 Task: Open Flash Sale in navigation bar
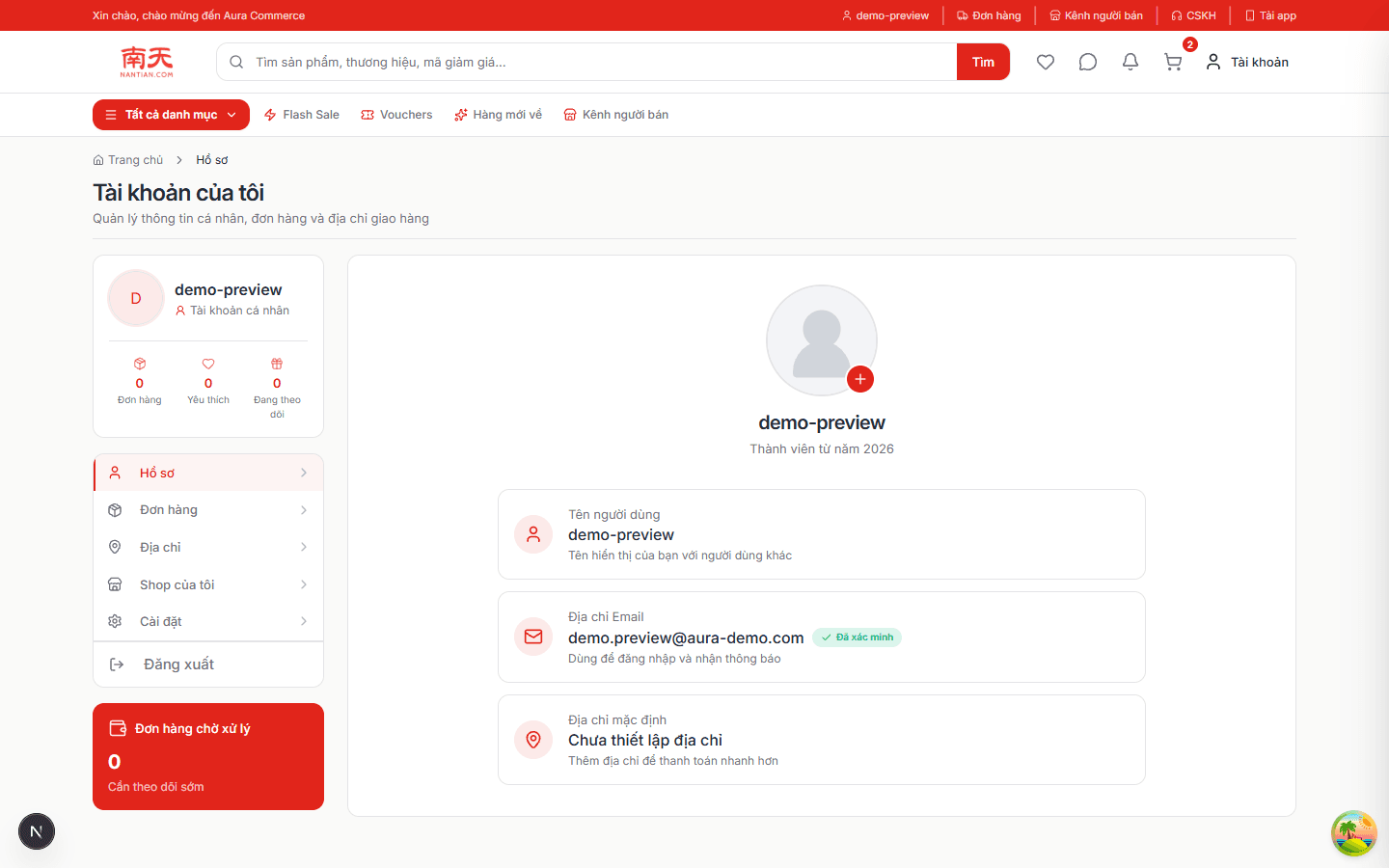301,115
